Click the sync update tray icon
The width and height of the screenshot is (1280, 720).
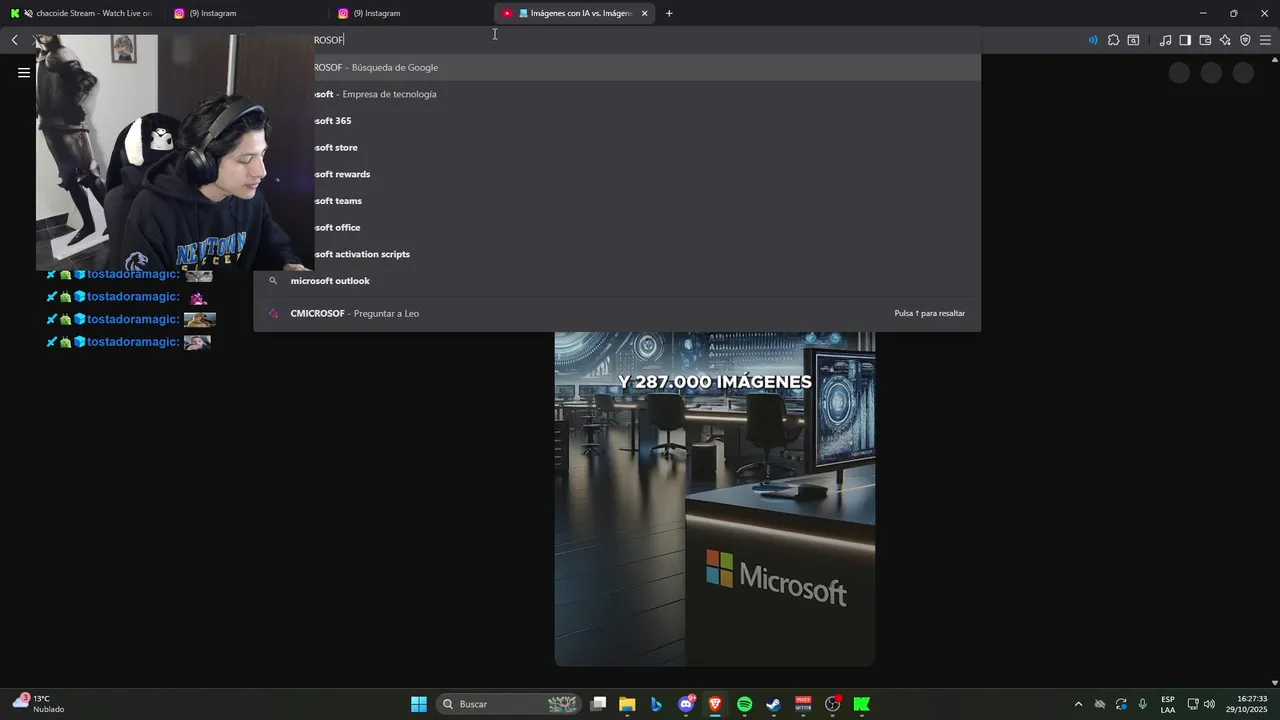(1121, 704)
